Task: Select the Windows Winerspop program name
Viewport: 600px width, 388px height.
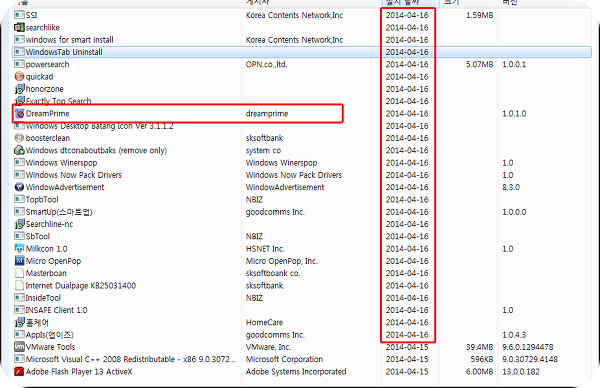Action: pos(61,163)
